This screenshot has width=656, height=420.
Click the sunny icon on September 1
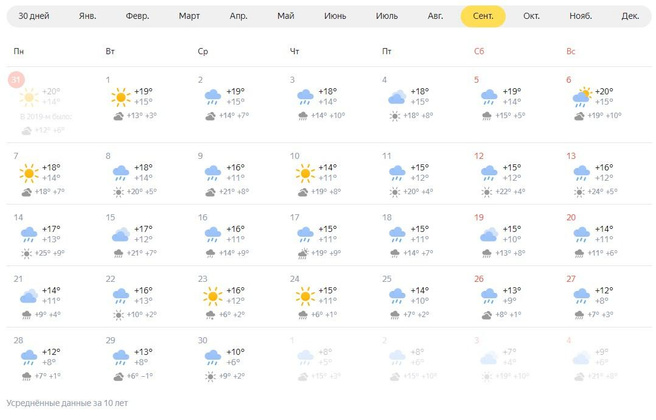[x=121, y=96]
